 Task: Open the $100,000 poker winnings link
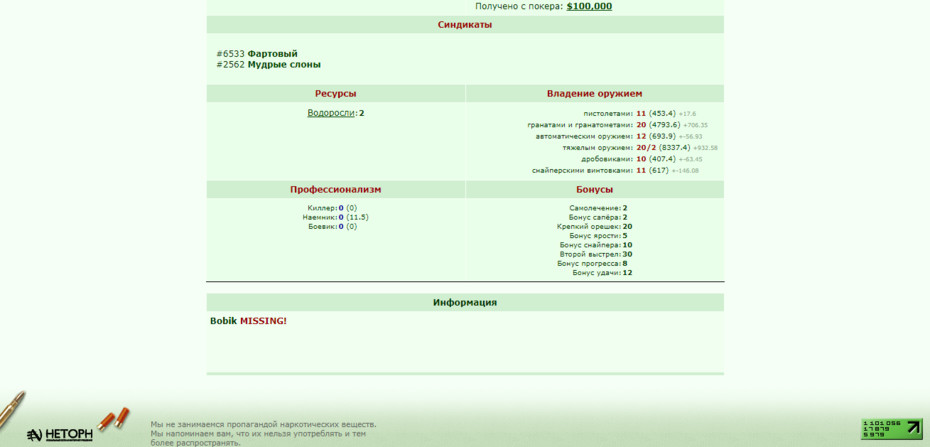click(x=589, y=7)
